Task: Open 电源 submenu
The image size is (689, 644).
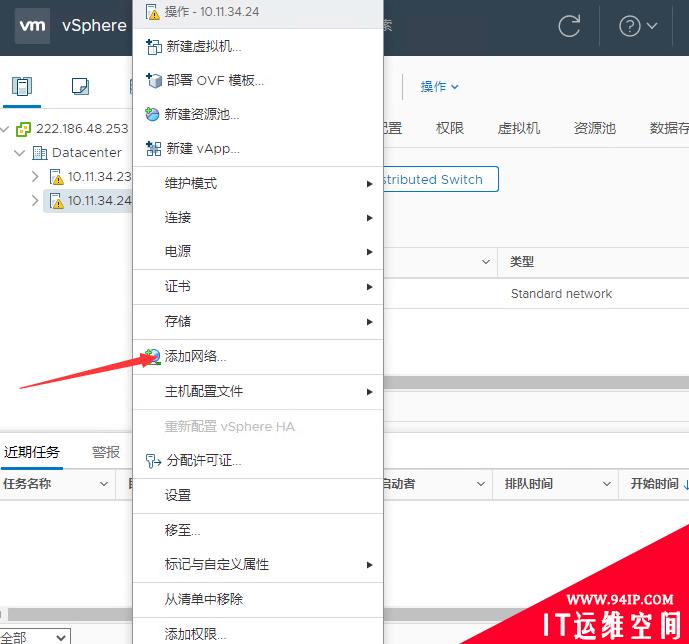Action: click(258, 252)
